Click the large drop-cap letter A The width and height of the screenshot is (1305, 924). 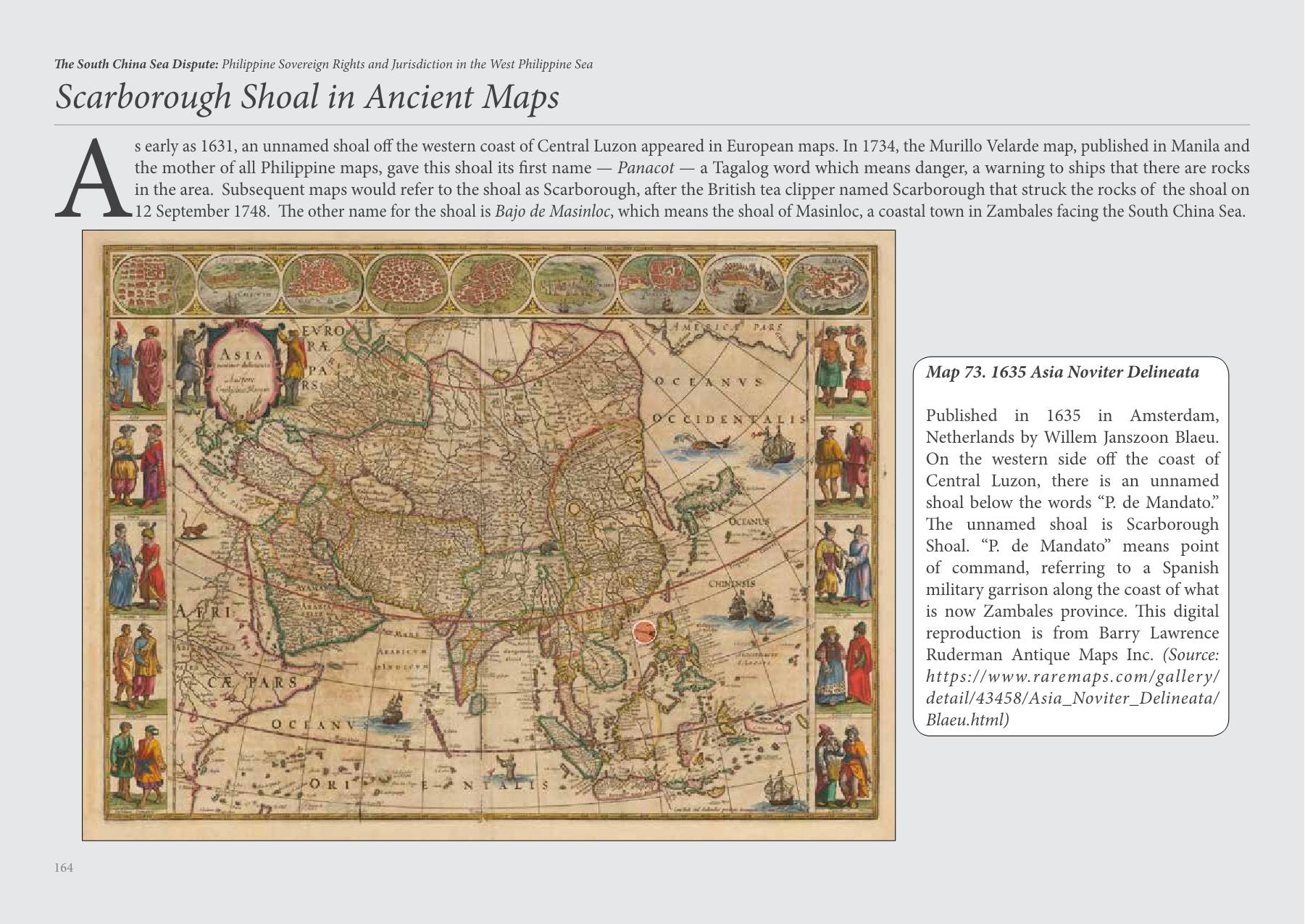[93, 178]
